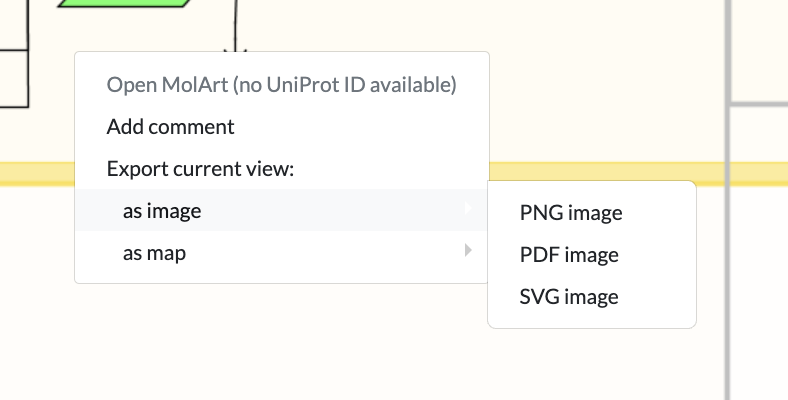Select the as map export option
The height and width of the screenshot is (400, 788).
[154, 253]
